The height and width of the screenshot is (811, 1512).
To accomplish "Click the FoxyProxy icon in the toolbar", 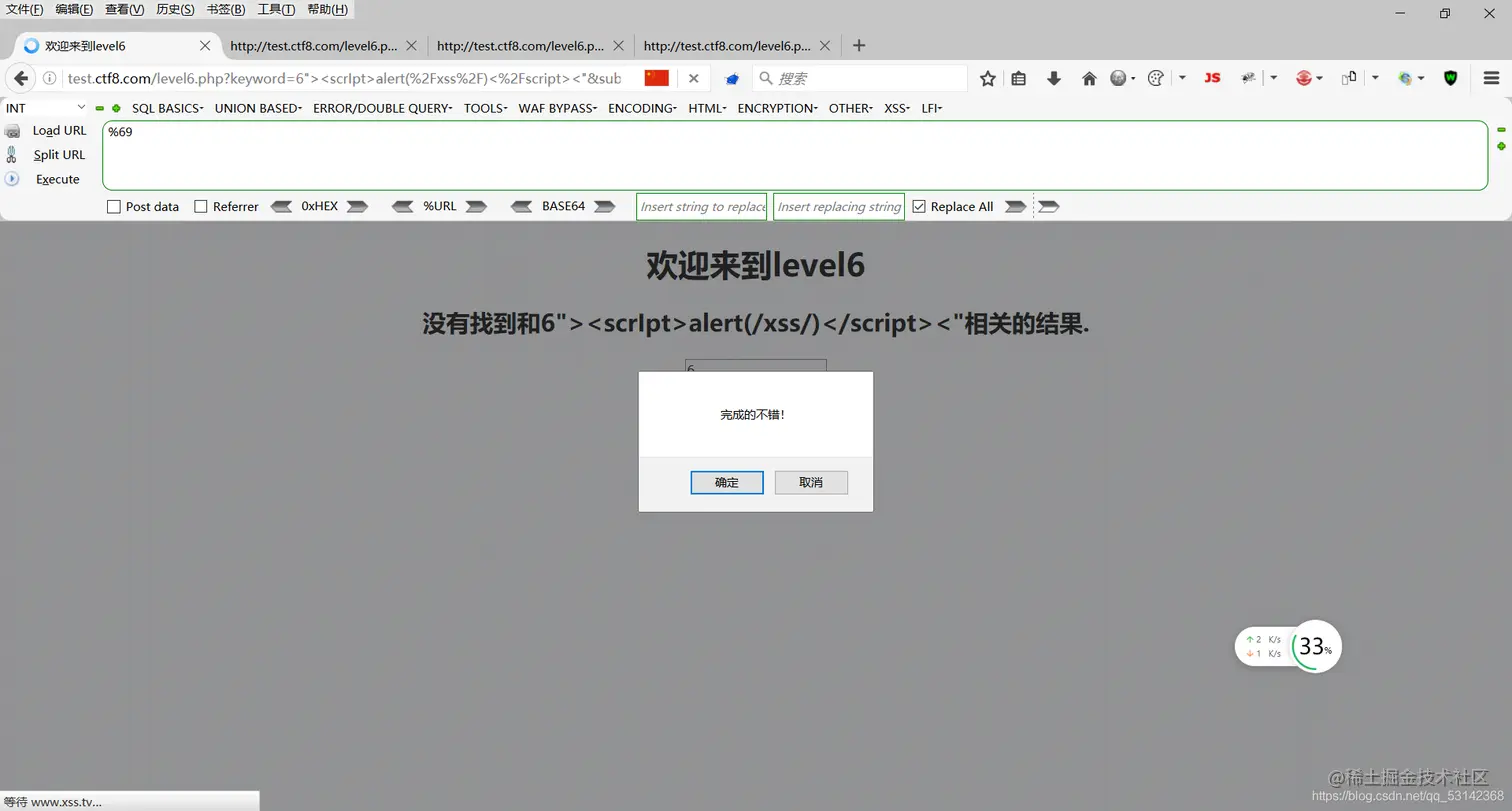I will click(1302, 77).
